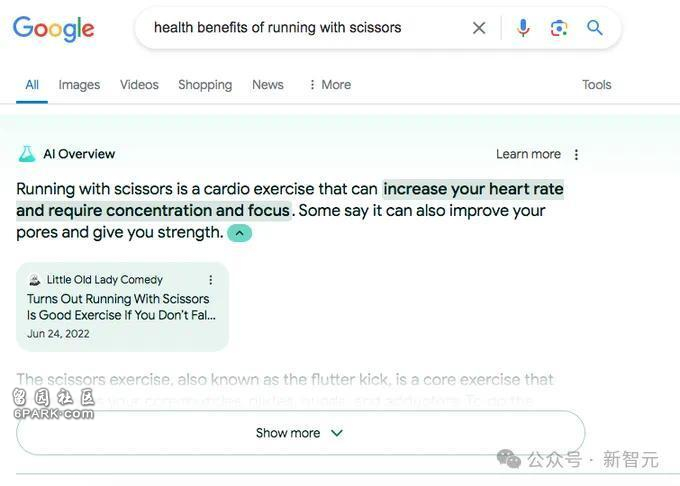Image resolution: width=680 pixels, height=486 pixels.
Task: Open the Little Old Lady Comedy card options menu
Action: (x=210, y=280)
